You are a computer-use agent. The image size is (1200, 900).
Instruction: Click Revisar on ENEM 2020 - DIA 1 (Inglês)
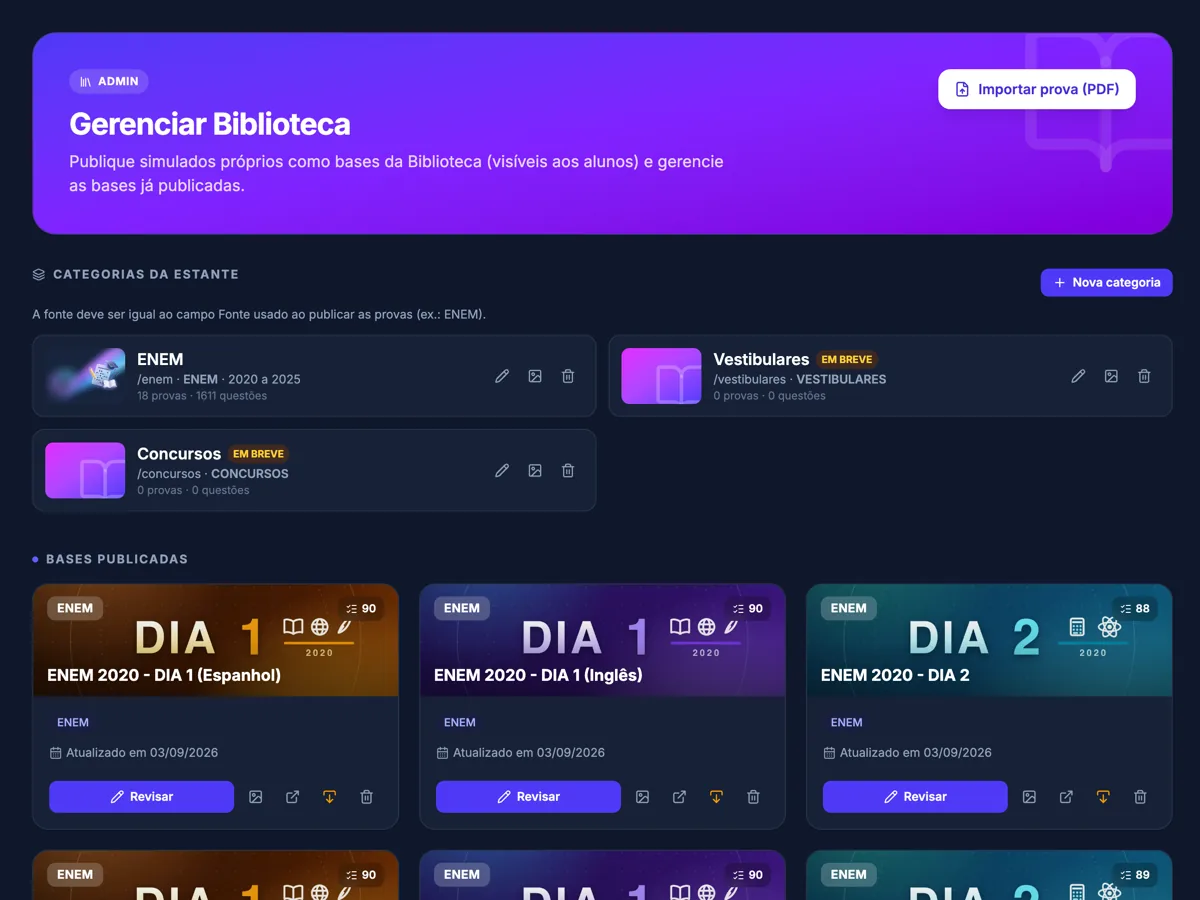tap(528, 797)
